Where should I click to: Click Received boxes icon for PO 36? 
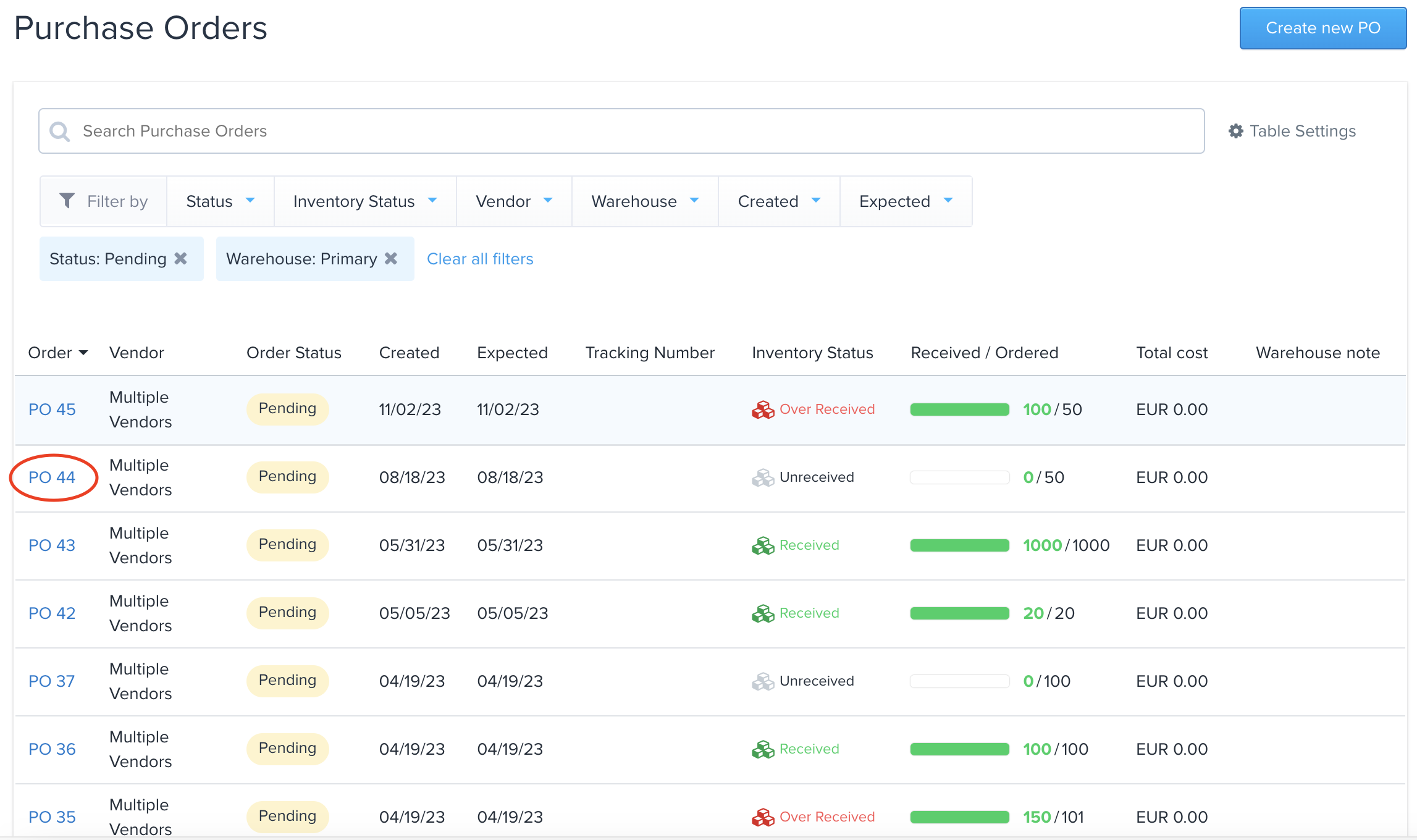tap(763, 749)
